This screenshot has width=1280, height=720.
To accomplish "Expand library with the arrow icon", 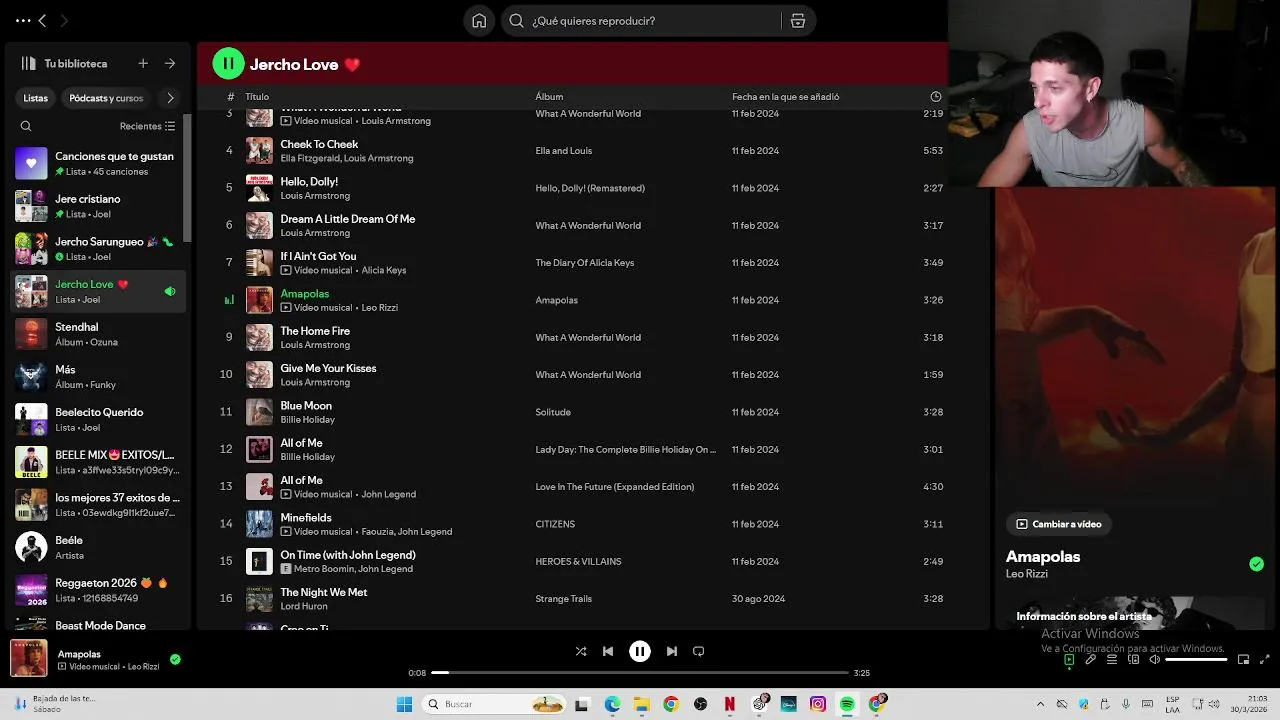I will [170, 63].
